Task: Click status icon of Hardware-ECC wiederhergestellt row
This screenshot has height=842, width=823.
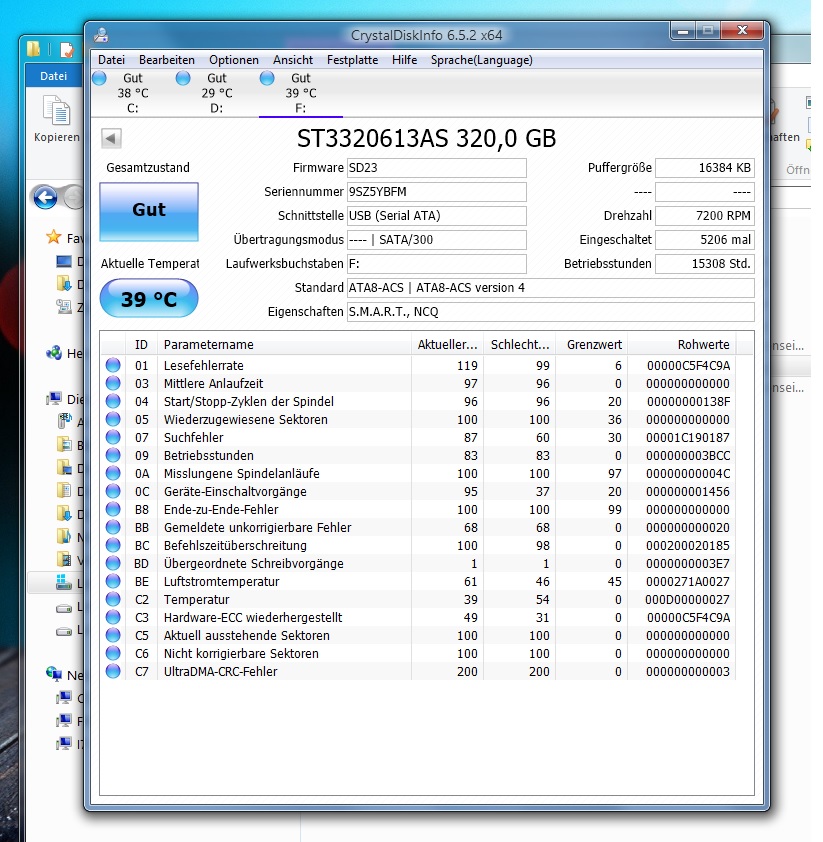Action: (113, 618)
